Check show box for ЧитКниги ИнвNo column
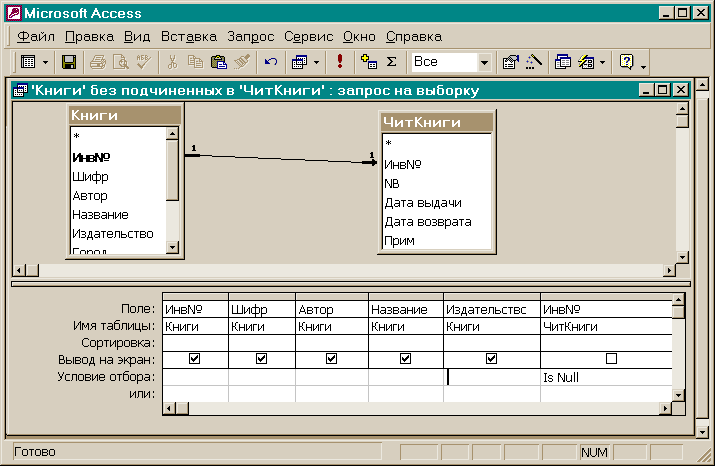Screen dimensions: 715x466 (x=611, y=359)
